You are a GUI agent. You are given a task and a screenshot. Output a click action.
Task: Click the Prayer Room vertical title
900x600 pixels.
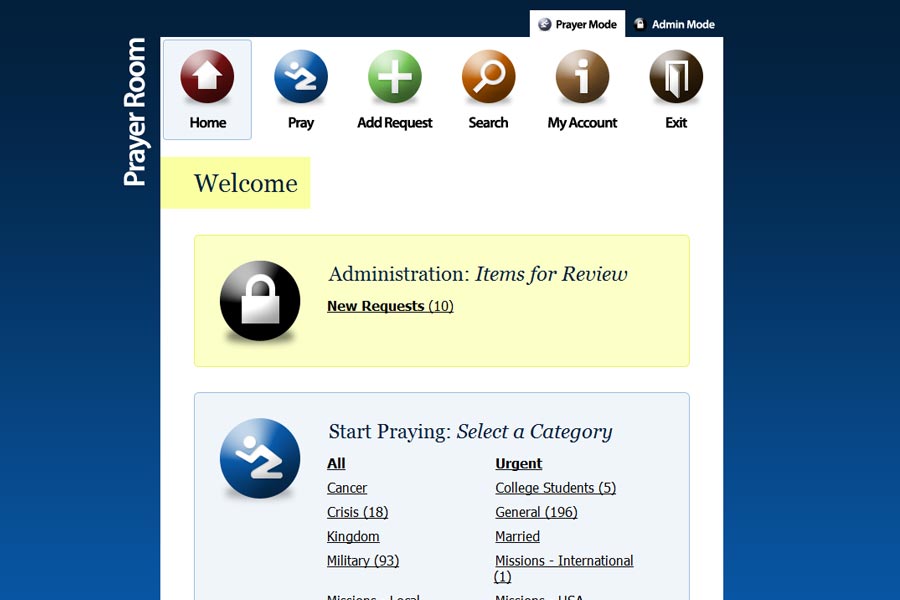(135, 112)
